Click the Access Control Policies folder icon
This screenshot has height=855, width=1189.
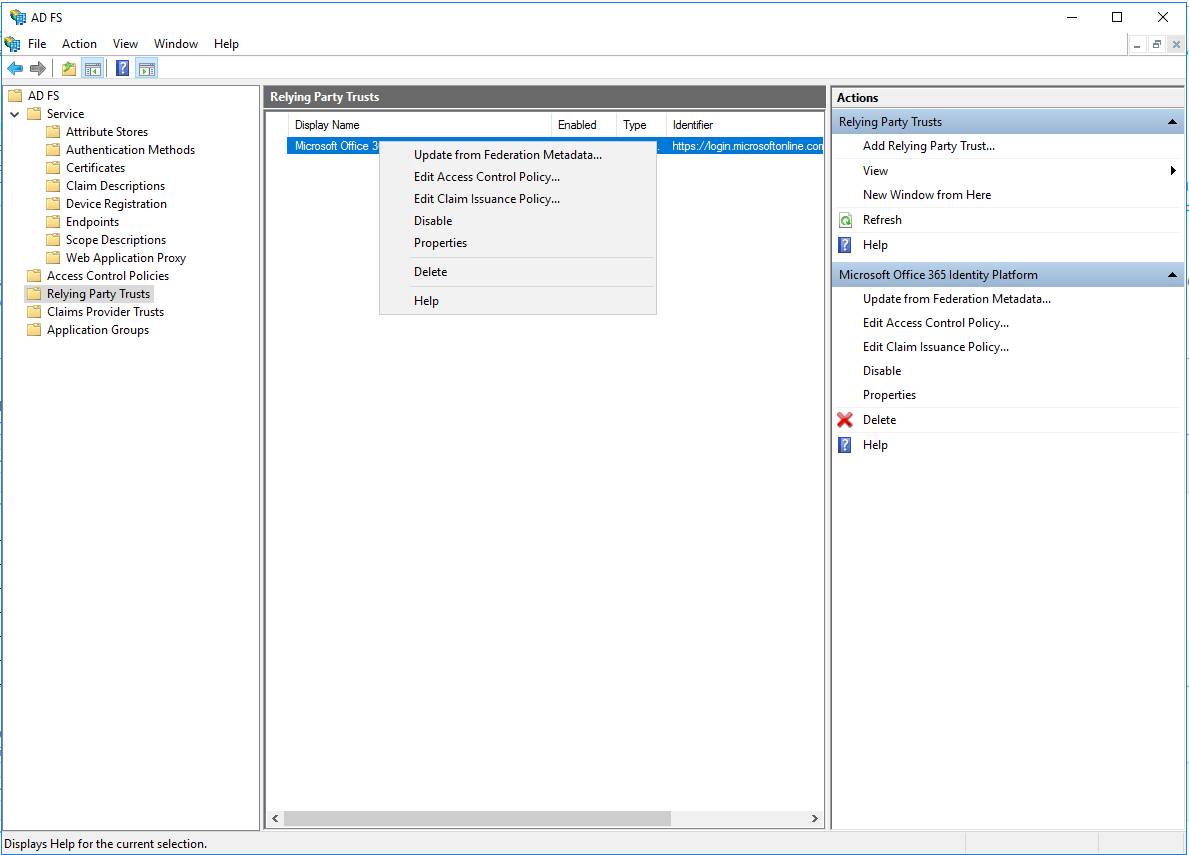34,276
